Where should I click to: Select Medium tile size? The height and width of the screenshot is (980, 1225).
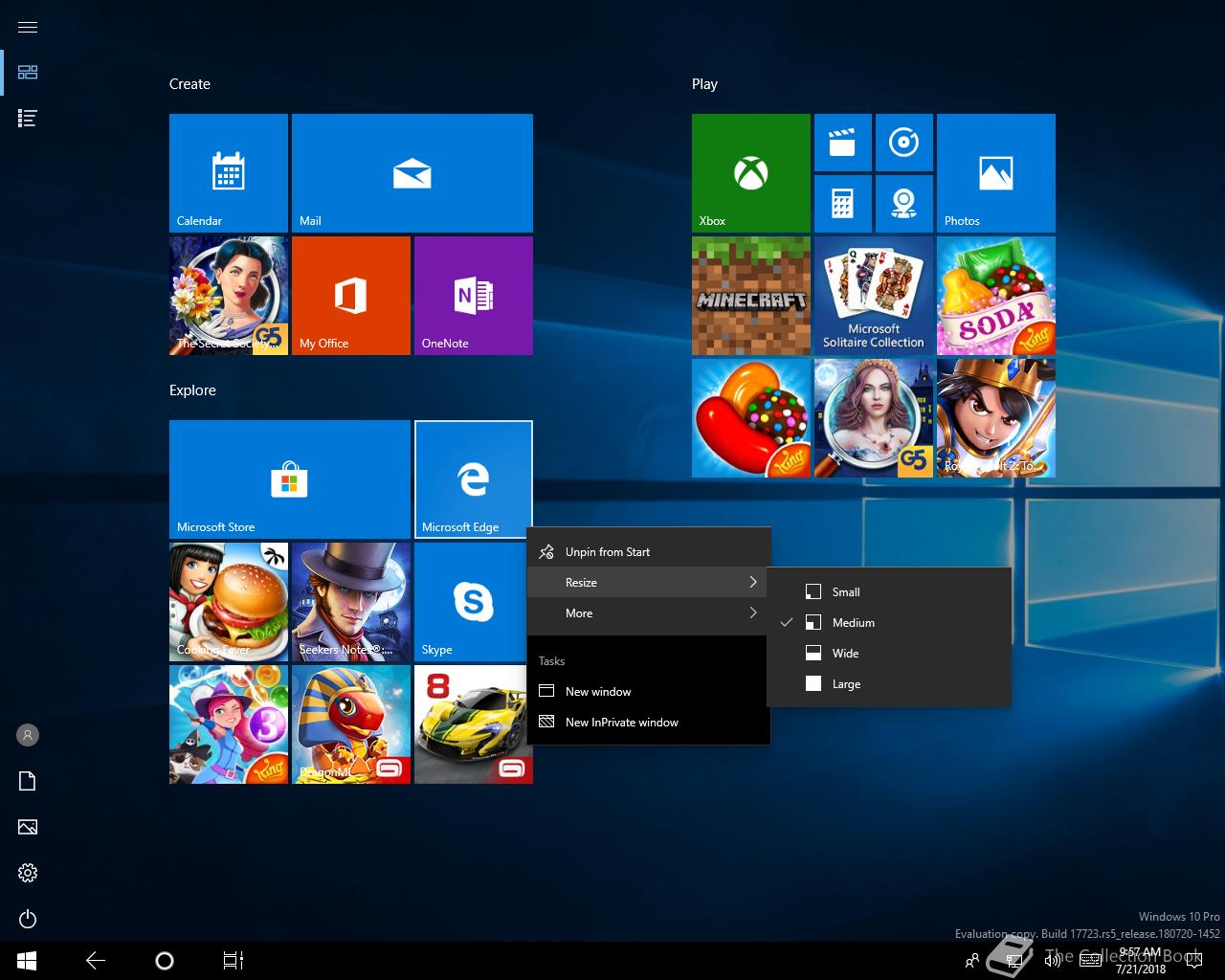click(889, 623)
